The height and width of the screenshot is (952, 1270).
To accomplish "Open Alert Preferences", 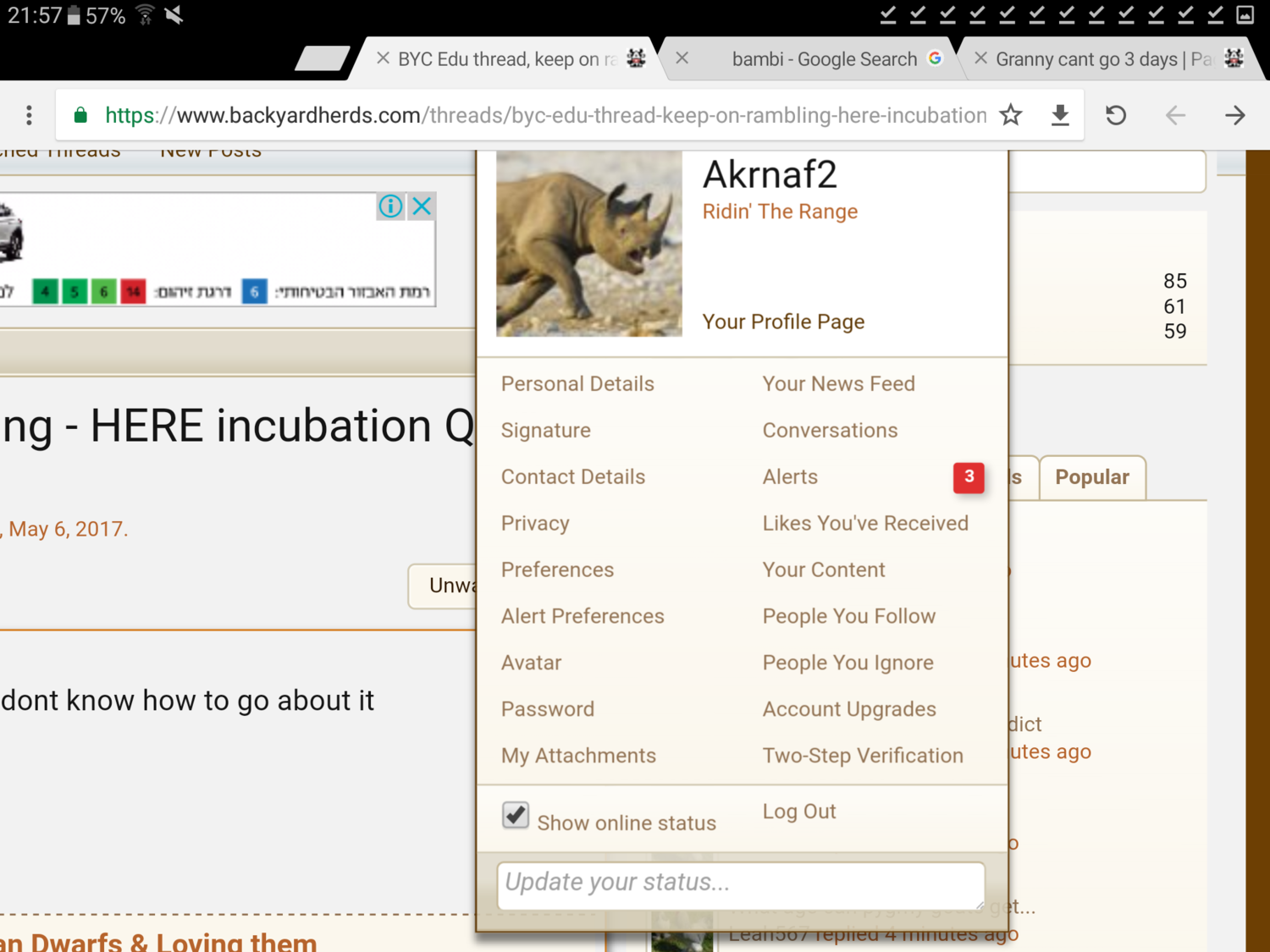I will pos(583,617).
